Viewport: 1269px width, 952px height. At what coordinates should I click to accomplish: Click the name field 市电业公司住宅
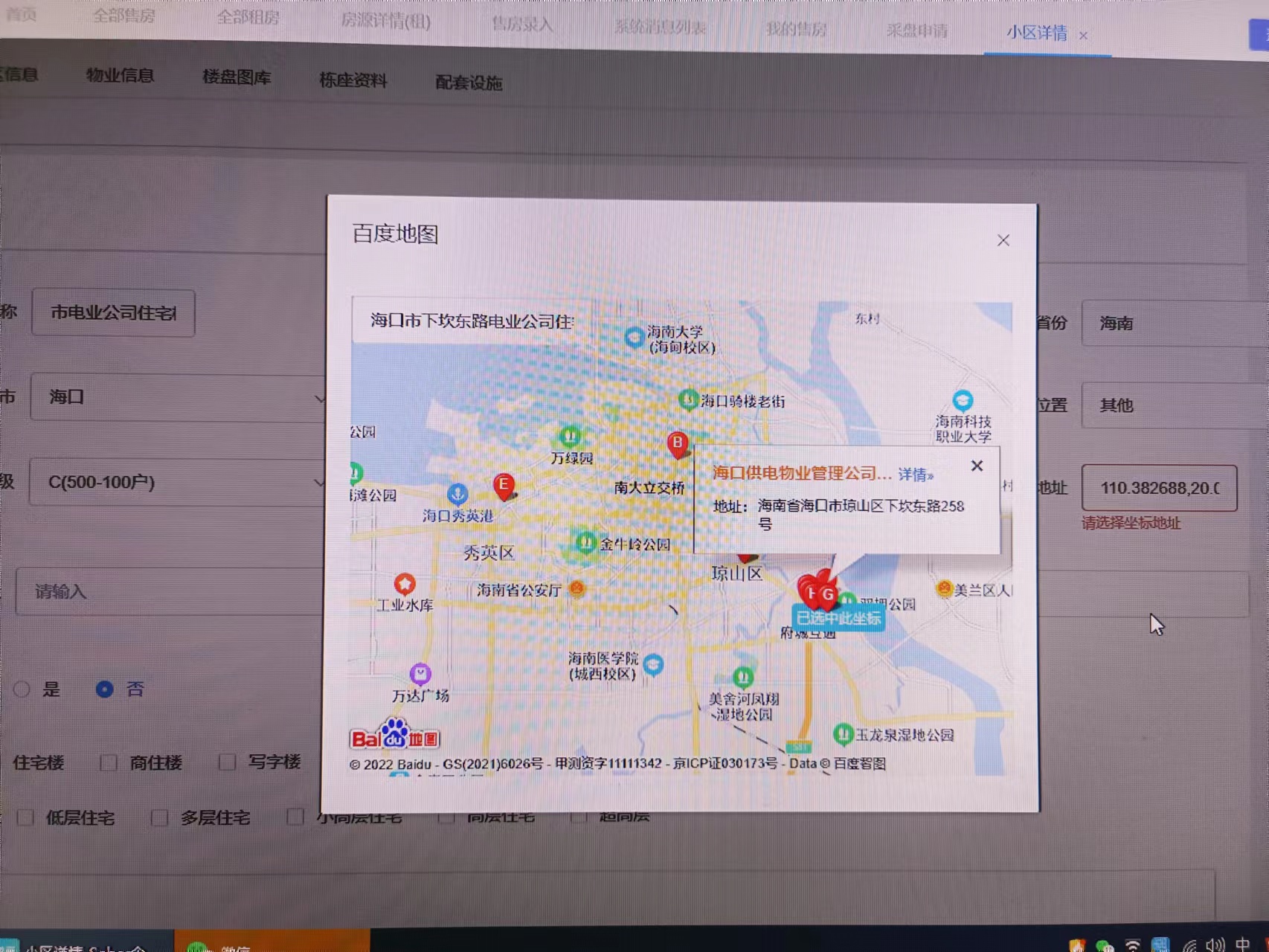click(x=113, y=313)
